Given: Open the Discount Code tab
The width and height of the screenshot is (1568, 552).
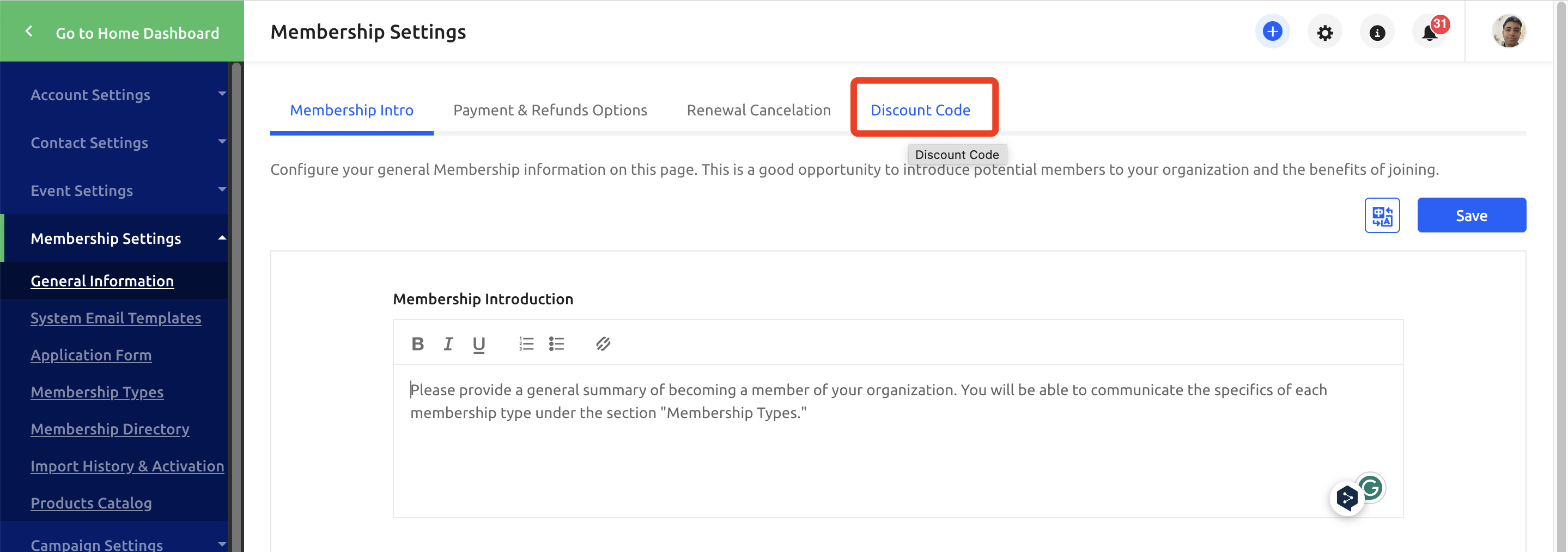Looking at the screenshot, I should [920, 110].
